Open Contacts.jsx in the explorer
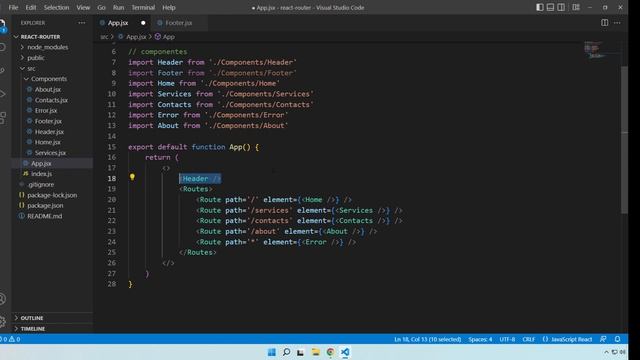 tap(52, 100)
